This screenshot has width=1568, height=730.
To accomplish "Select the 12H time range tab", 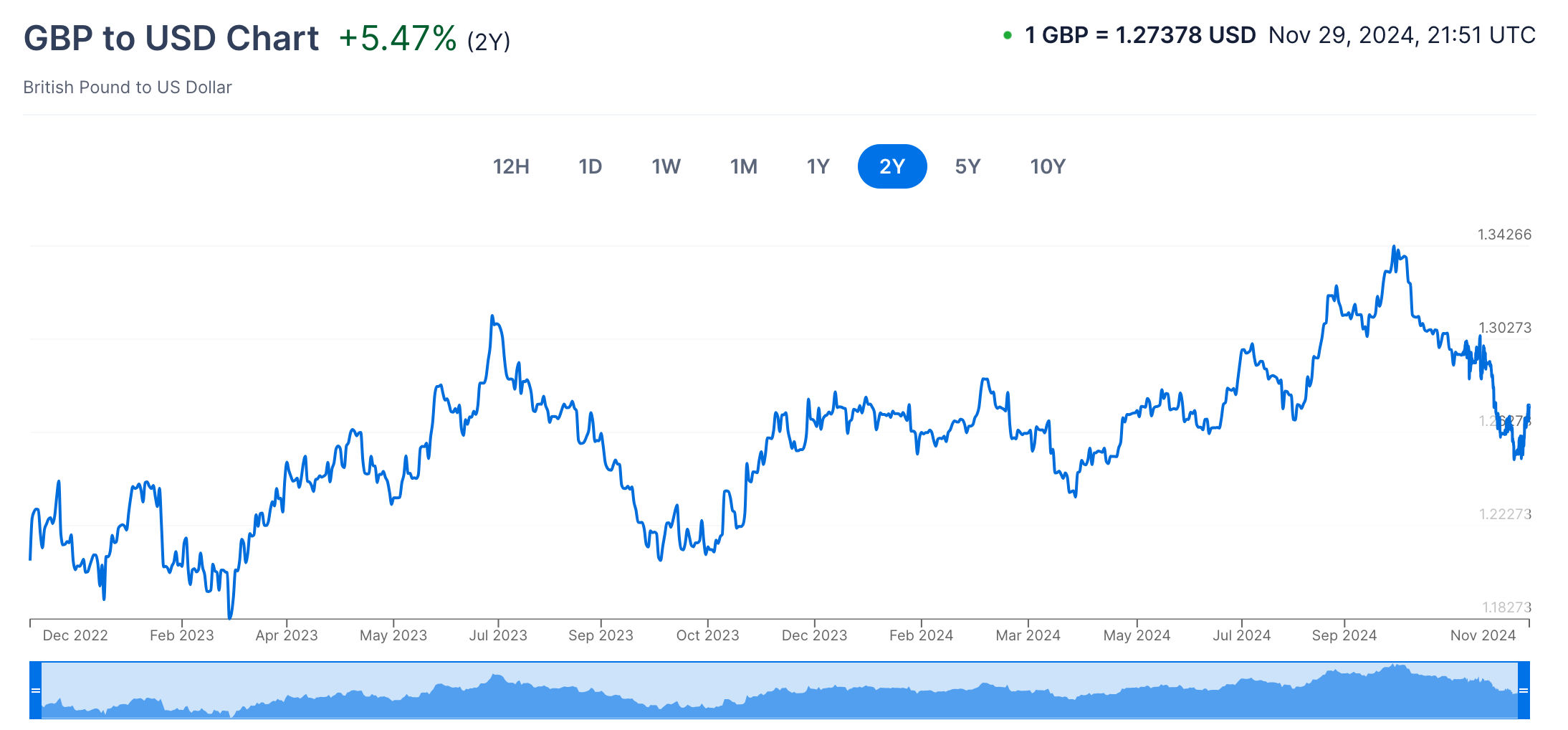I will [x=511, y=166].
